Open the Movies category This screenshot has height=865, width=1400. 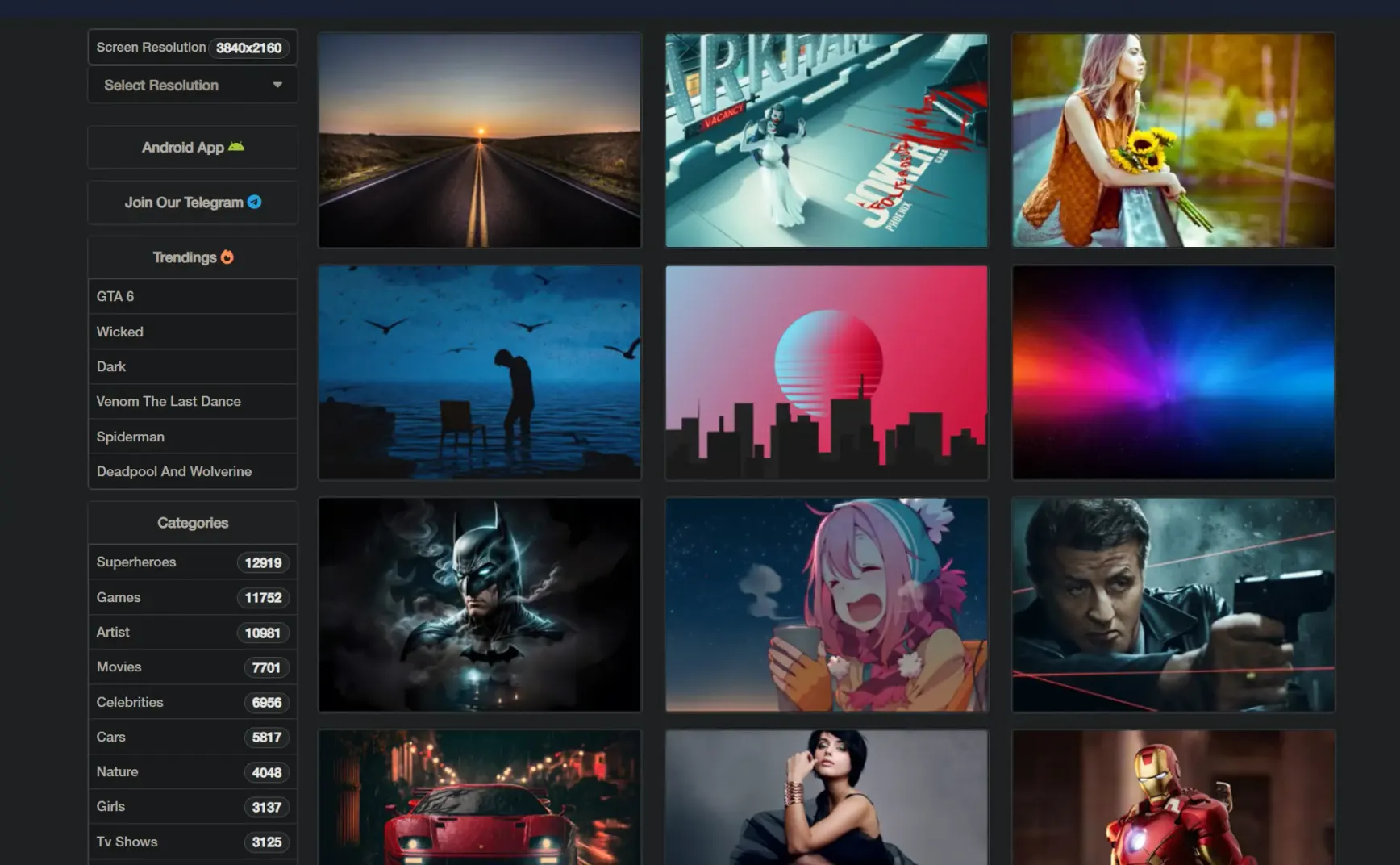(x=193, y=667)
